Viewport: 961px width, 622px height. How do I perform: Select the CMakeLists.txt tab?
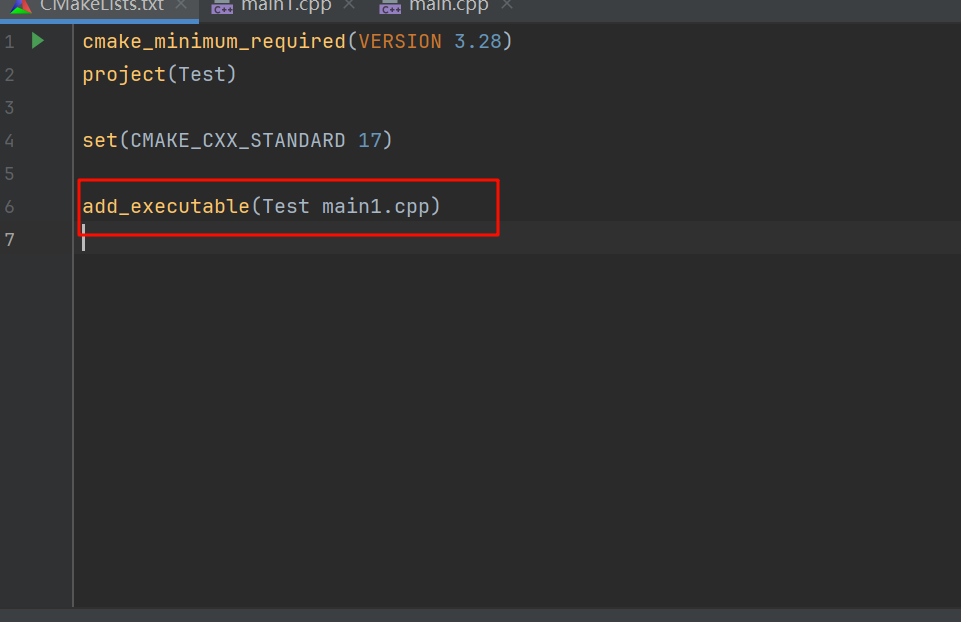tap(101, 6)
